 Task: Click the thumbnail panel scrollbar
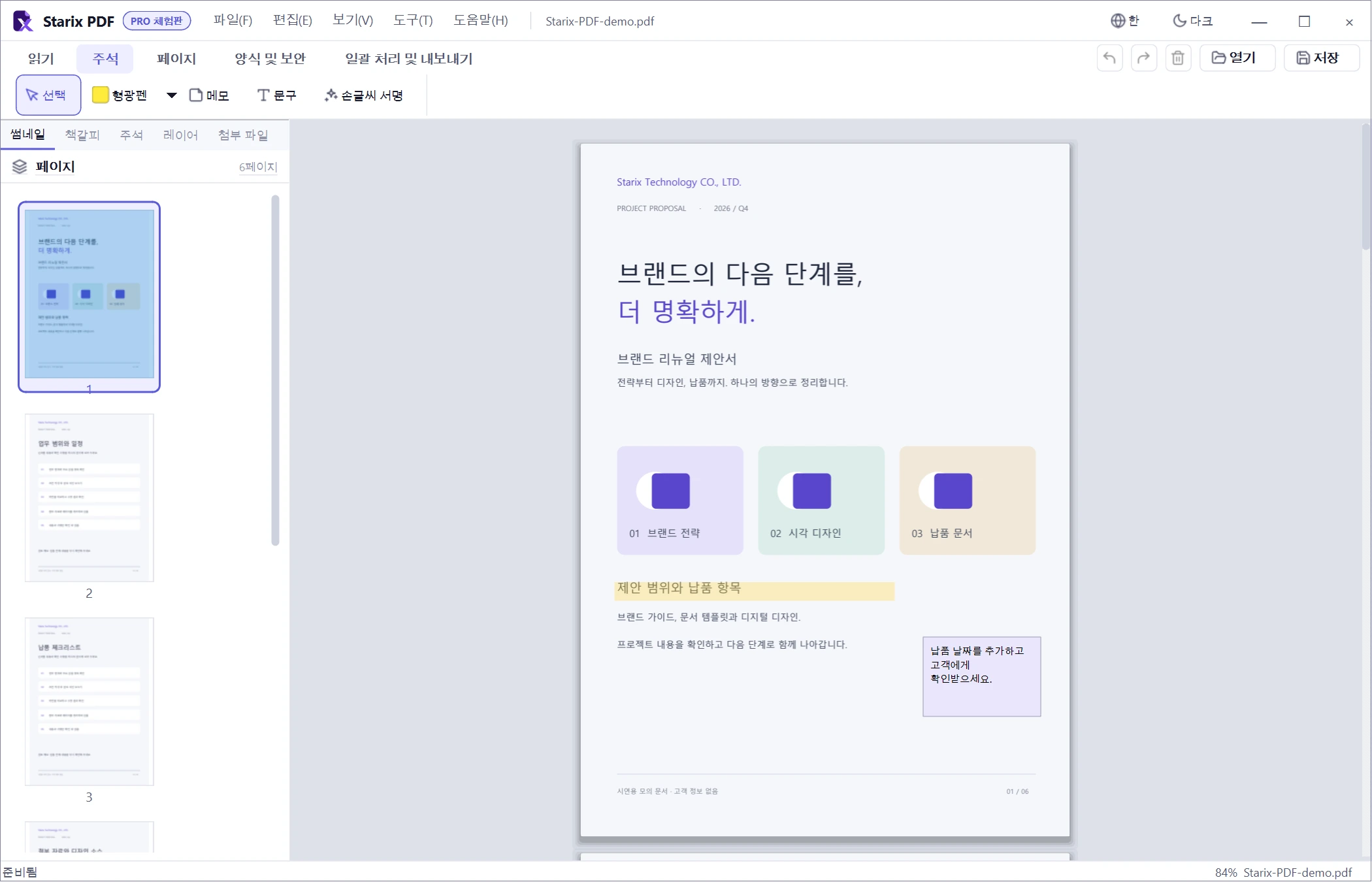tap(275, 370)
